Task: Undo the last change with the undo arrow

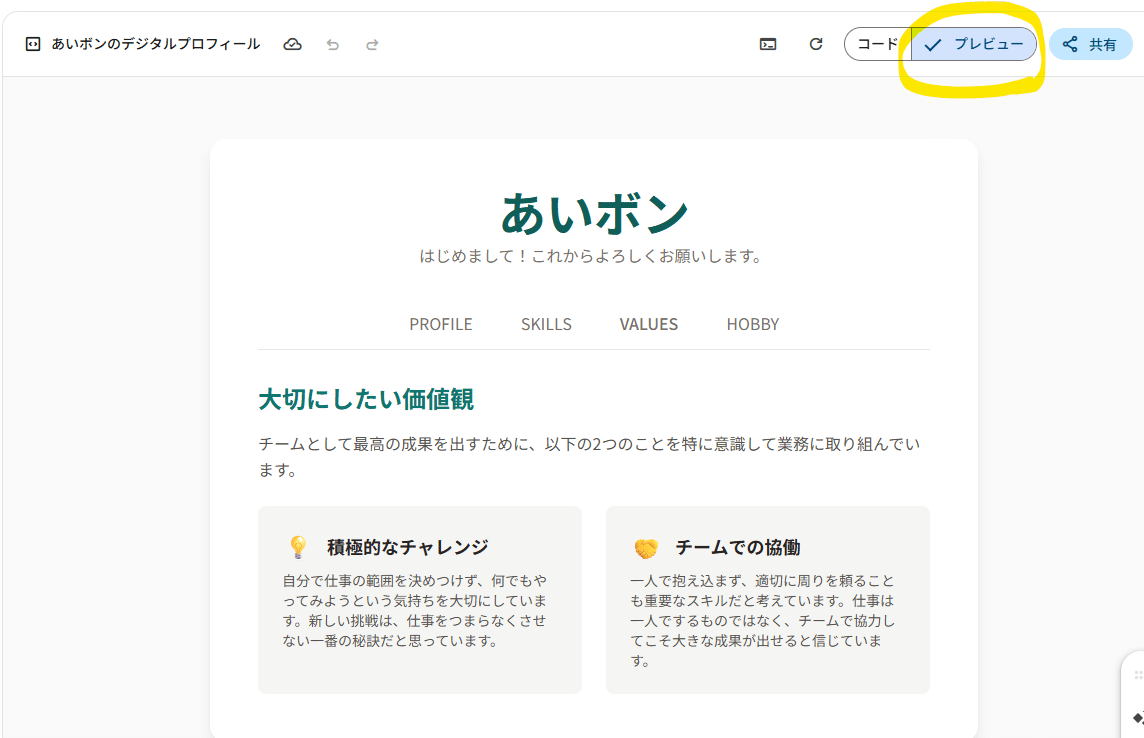Action: point(332,44)
